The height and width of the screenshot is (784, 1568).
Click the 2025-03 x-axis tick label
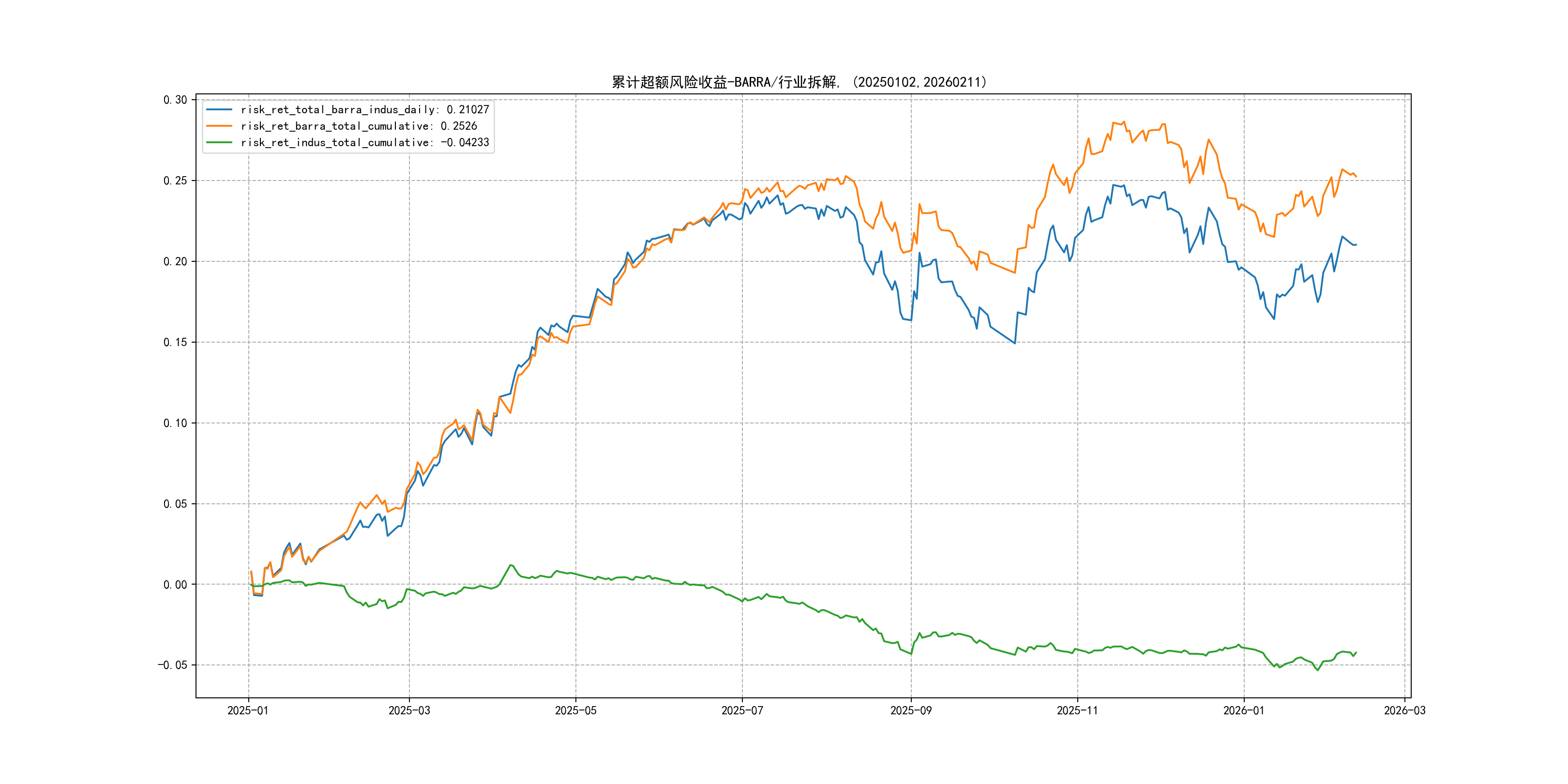(x=409, y=710)
